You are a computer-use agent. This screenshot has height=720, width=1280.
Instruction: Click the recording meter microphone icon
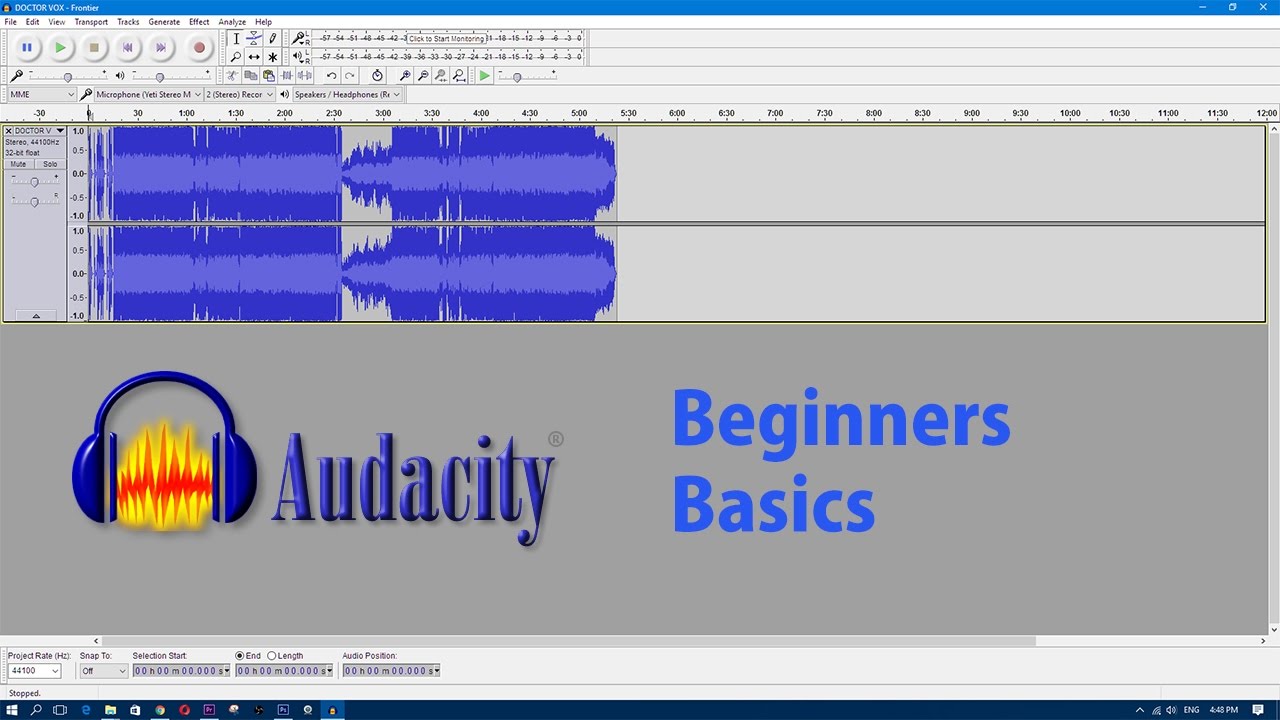click(x=298, y=38)
